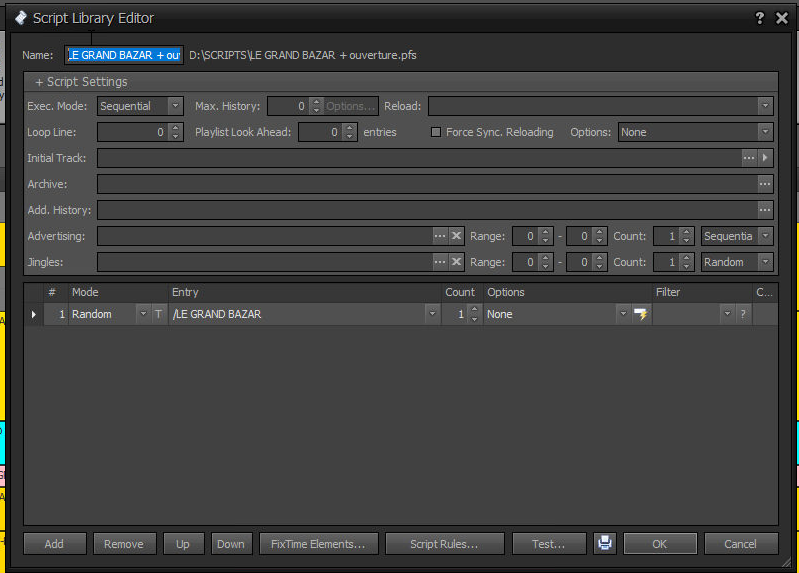
Task: Click the Add button
Action: [x=54, y=544]
